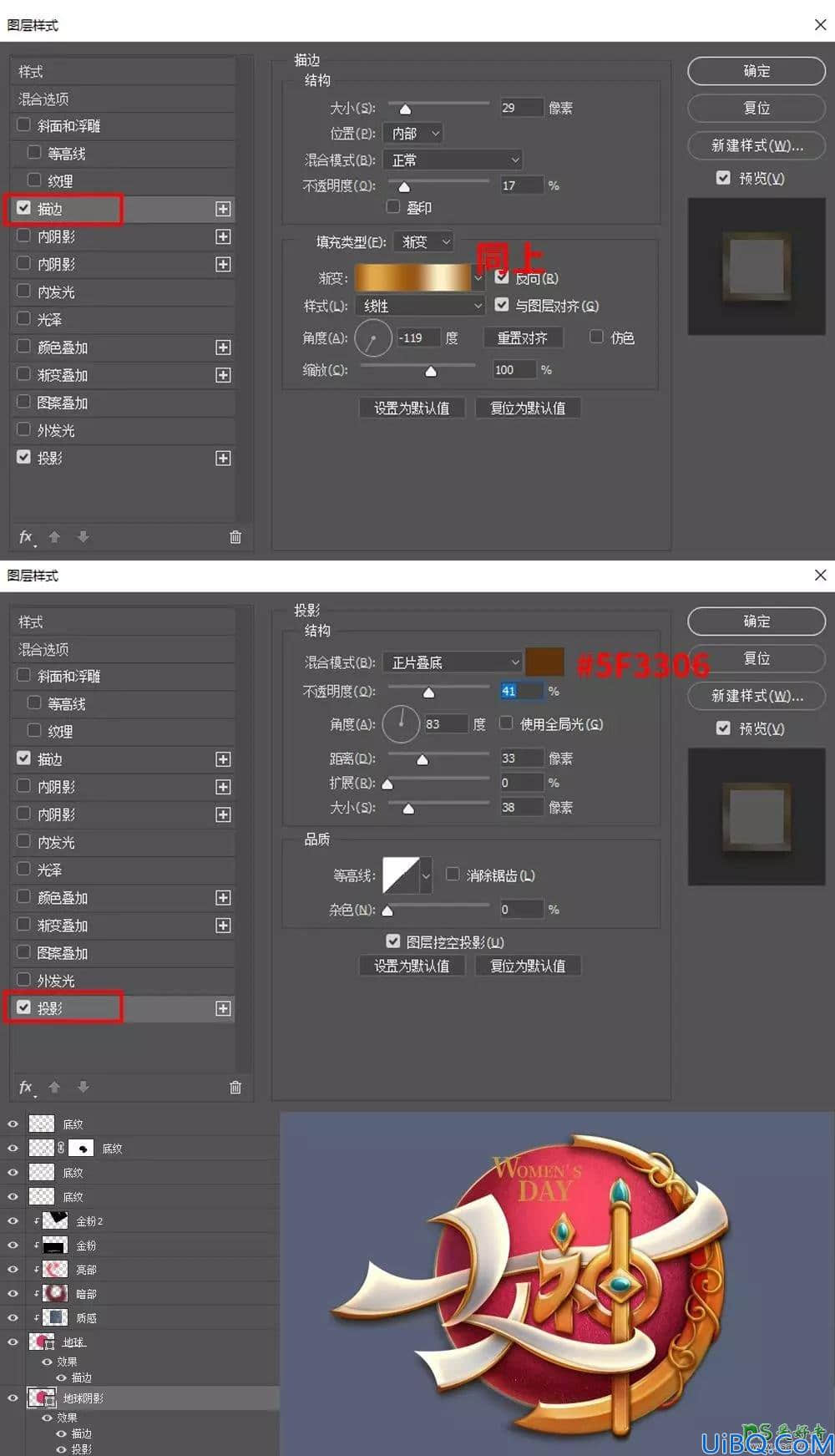Click the plus icon beside 颜色叠加 in the stroke-settings dialog
This screenshot has width=835, height=1456.
[223, 348]
